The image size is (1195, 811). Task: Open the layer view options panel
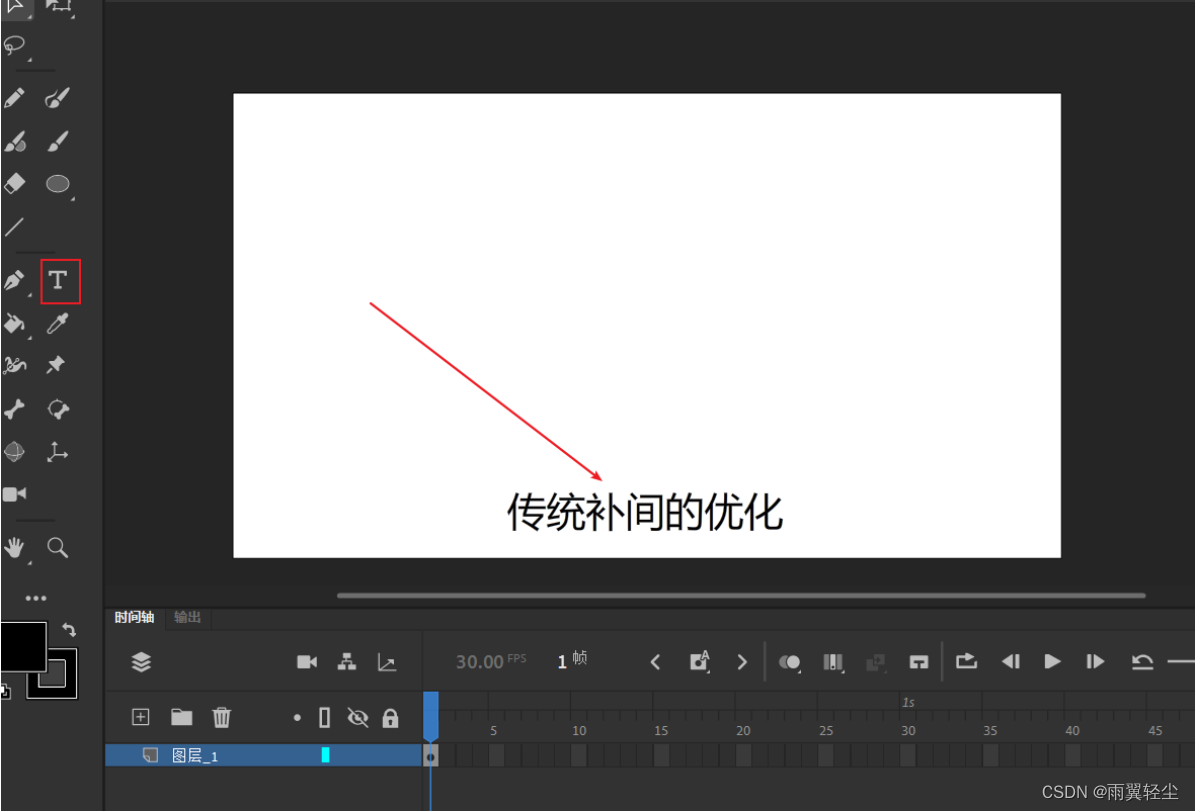coord(140,661)
